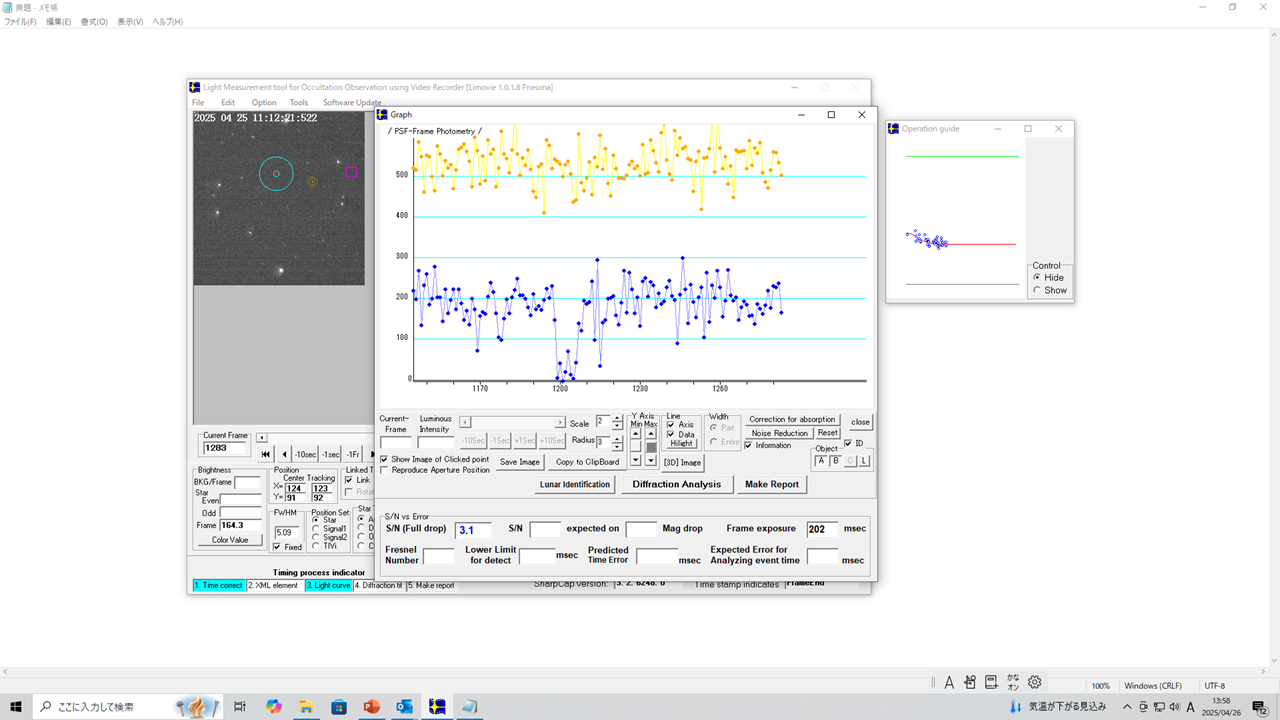The width and height of the screenshot is (1280, 720).
Task: Click the Make Report button
Action: (770, 484)
